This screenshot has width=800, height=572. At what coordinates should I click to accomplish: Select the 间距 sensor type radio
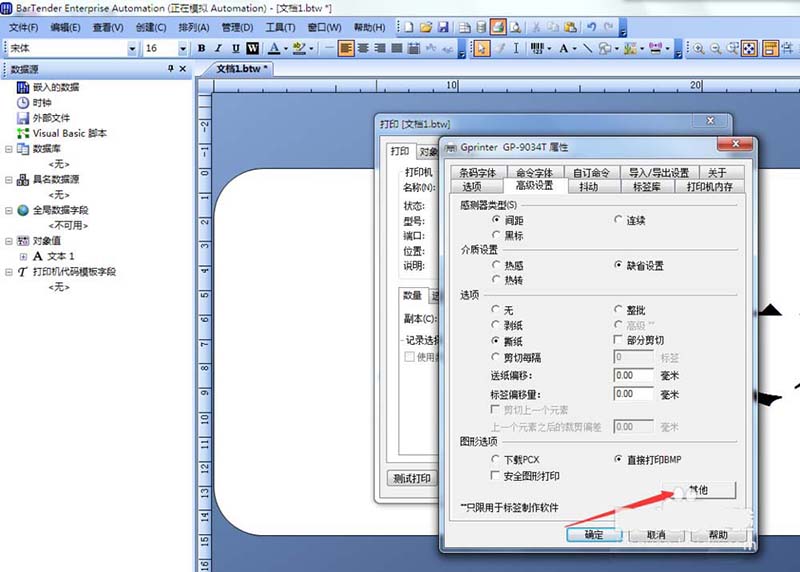[x=495, y=219]
